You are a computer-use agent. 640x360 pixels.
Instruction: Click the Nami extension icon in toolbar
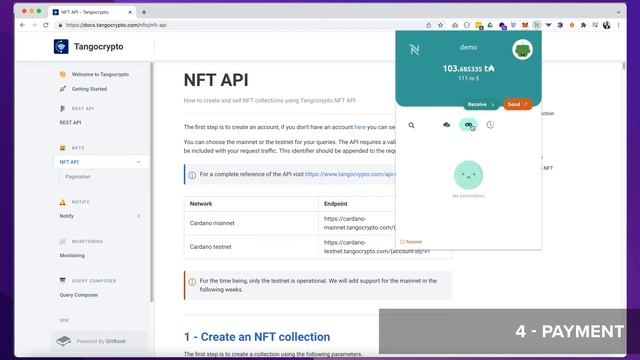tap(537, 25)
